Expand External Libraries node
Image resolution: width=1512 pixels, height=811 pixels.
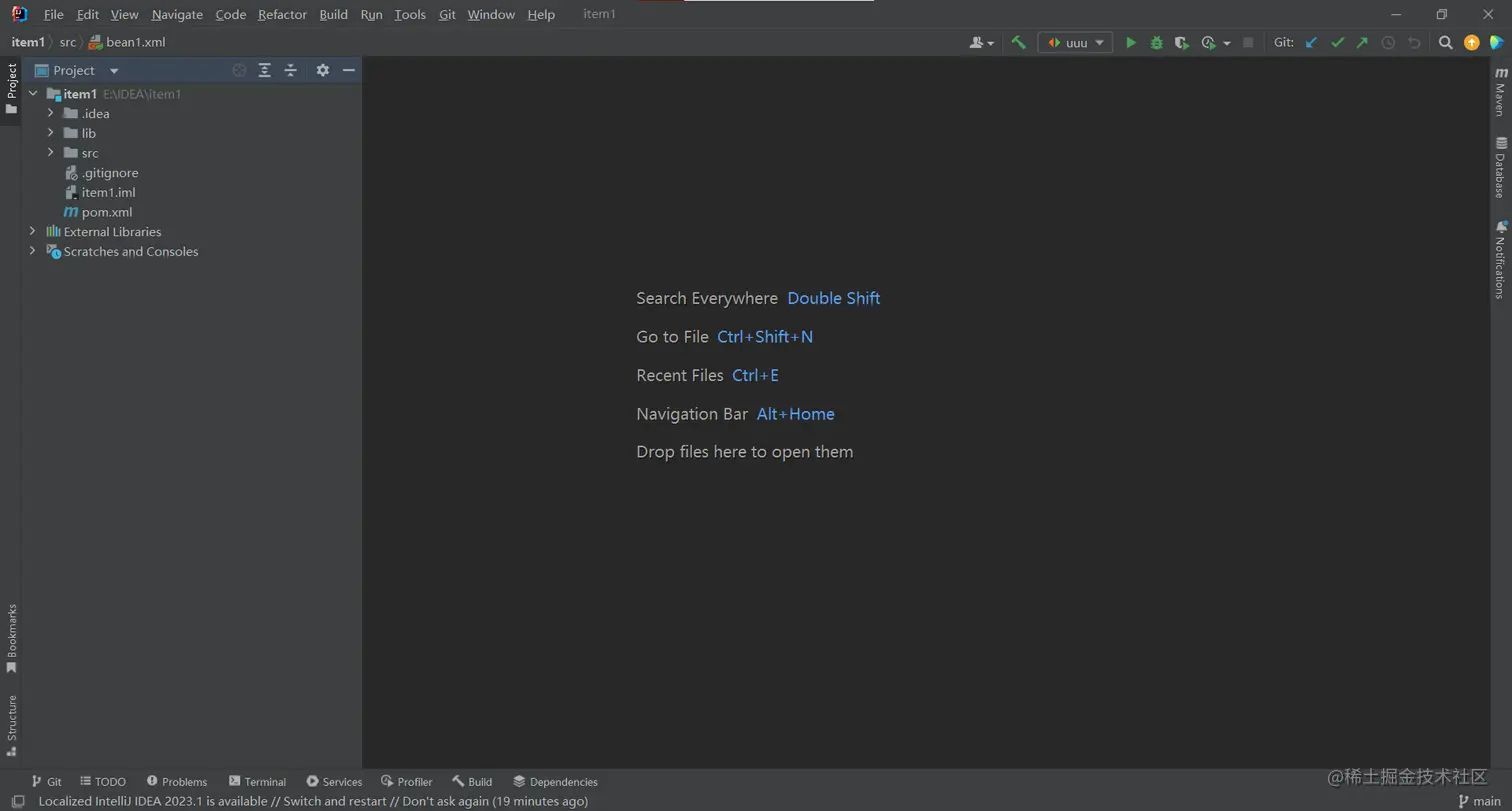[x=33, y=231]
